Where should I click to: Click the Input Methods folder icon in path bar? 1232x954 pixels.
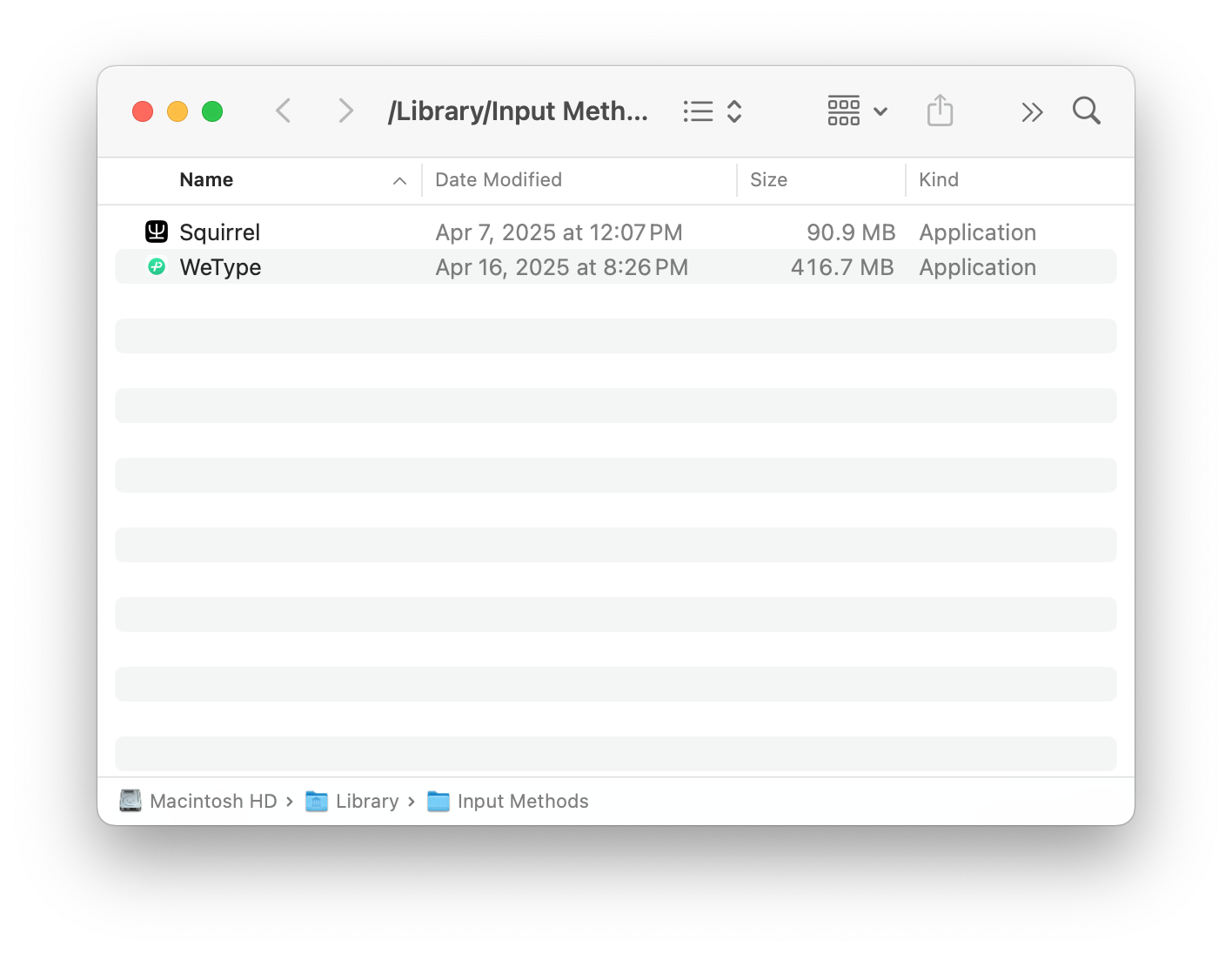439,801
